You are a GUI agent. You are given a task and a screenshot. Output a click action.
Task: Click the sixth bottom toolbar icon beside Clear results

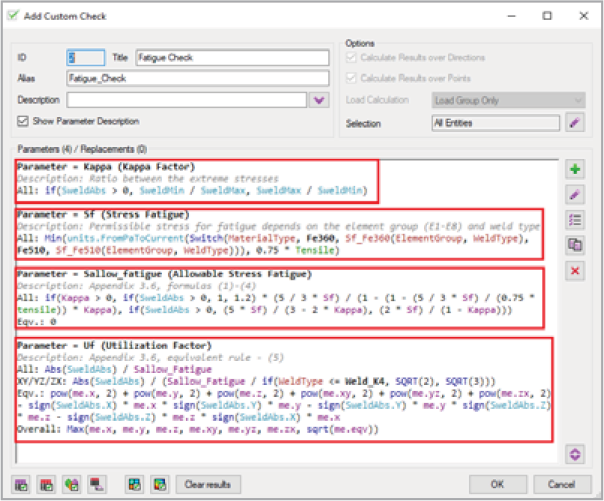(159, 484)
